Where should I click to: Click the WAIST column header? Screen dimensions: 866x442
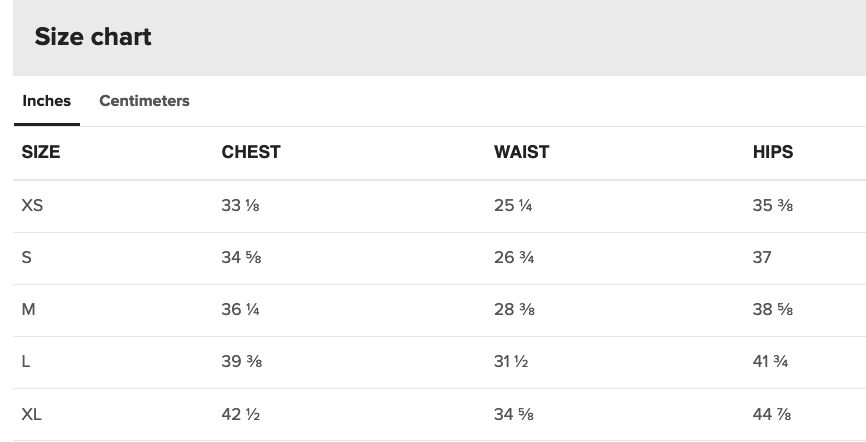pos(521,152)
